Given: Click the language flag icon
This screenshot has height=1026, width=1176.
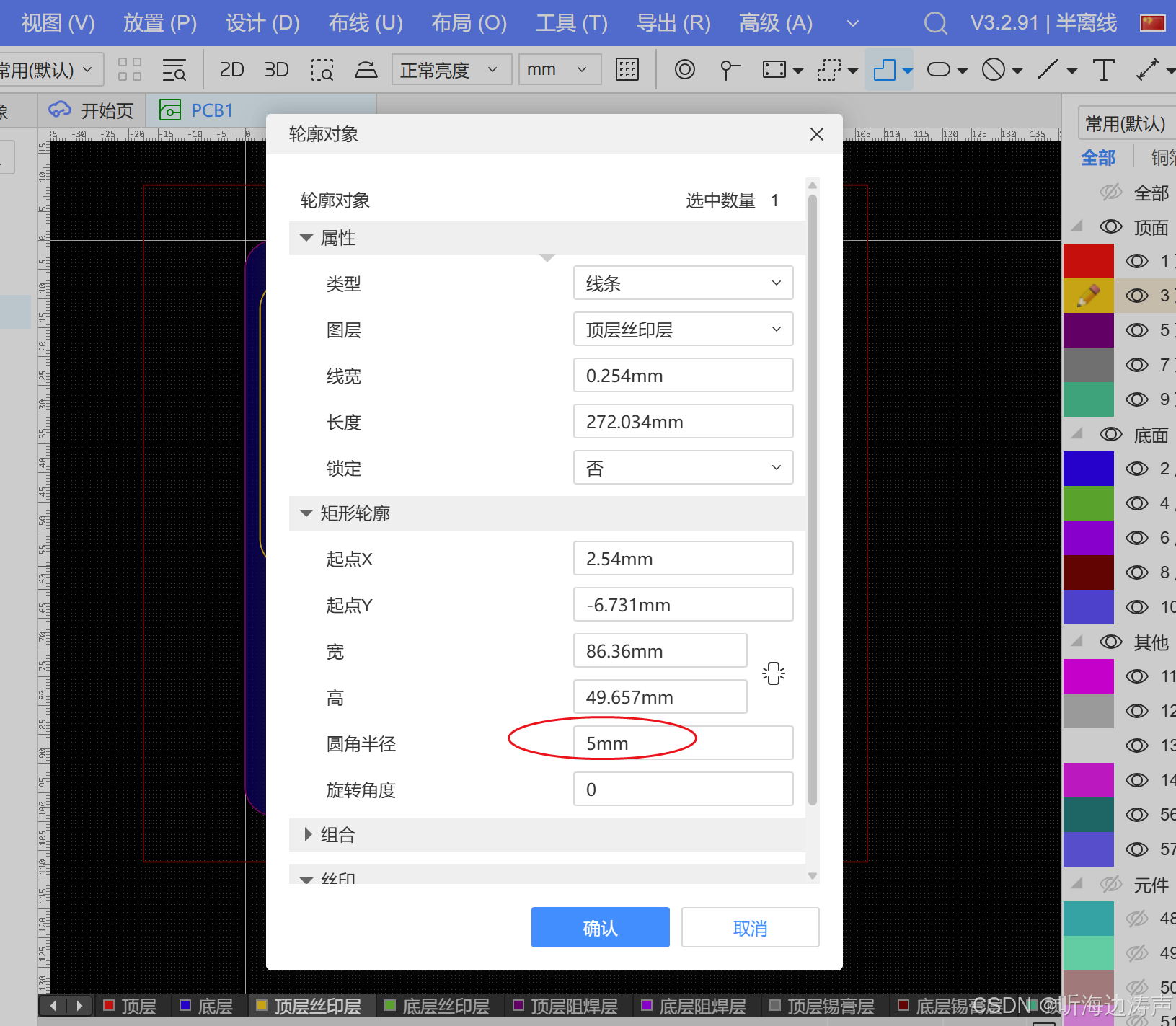Looking at the screenshot, I should tap(1152, 23).
